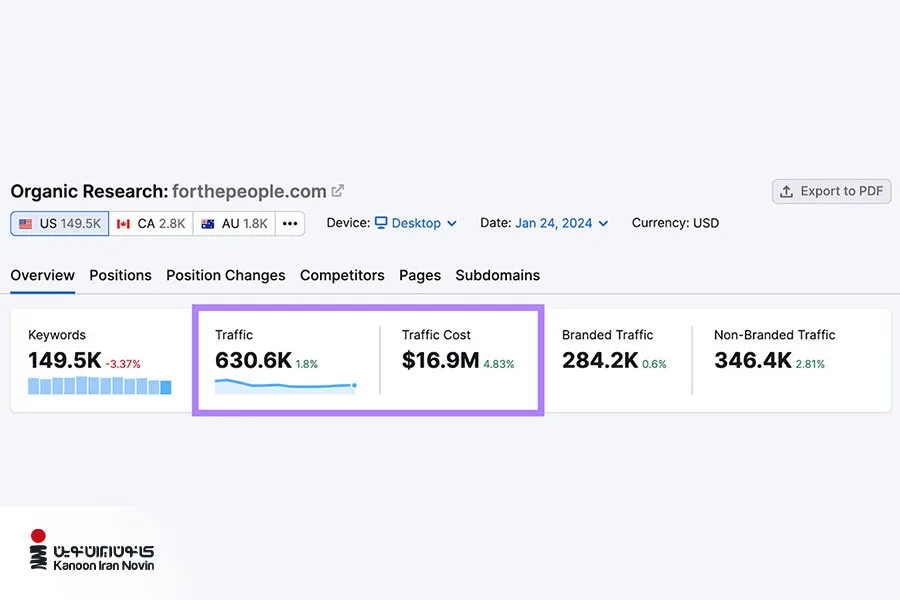Open more countries ellipsis menu
Screen dimensions: 900x600
click(290, 223)
